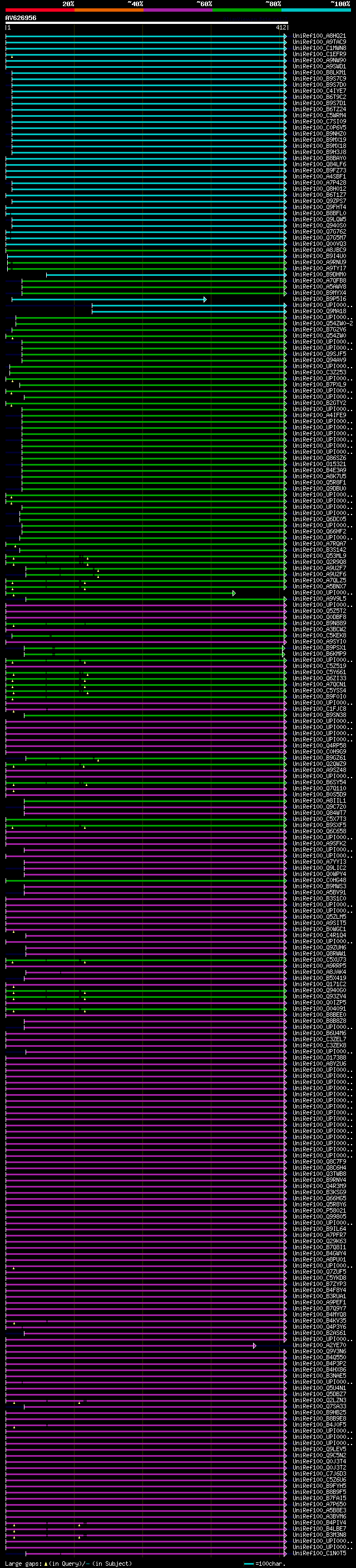Click the UniRef100_Q00VQ3 label

pos(319,244)
